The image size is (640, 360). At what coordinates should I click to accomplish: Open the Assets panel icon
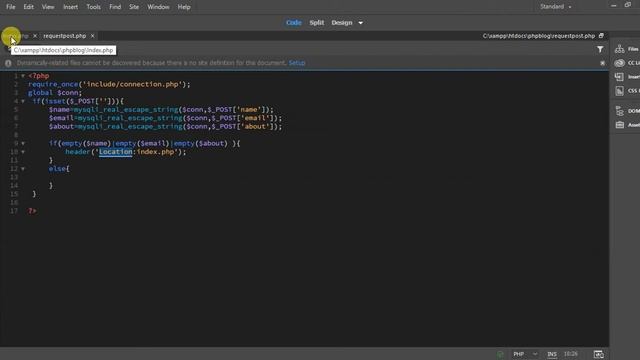pos(619,124)
